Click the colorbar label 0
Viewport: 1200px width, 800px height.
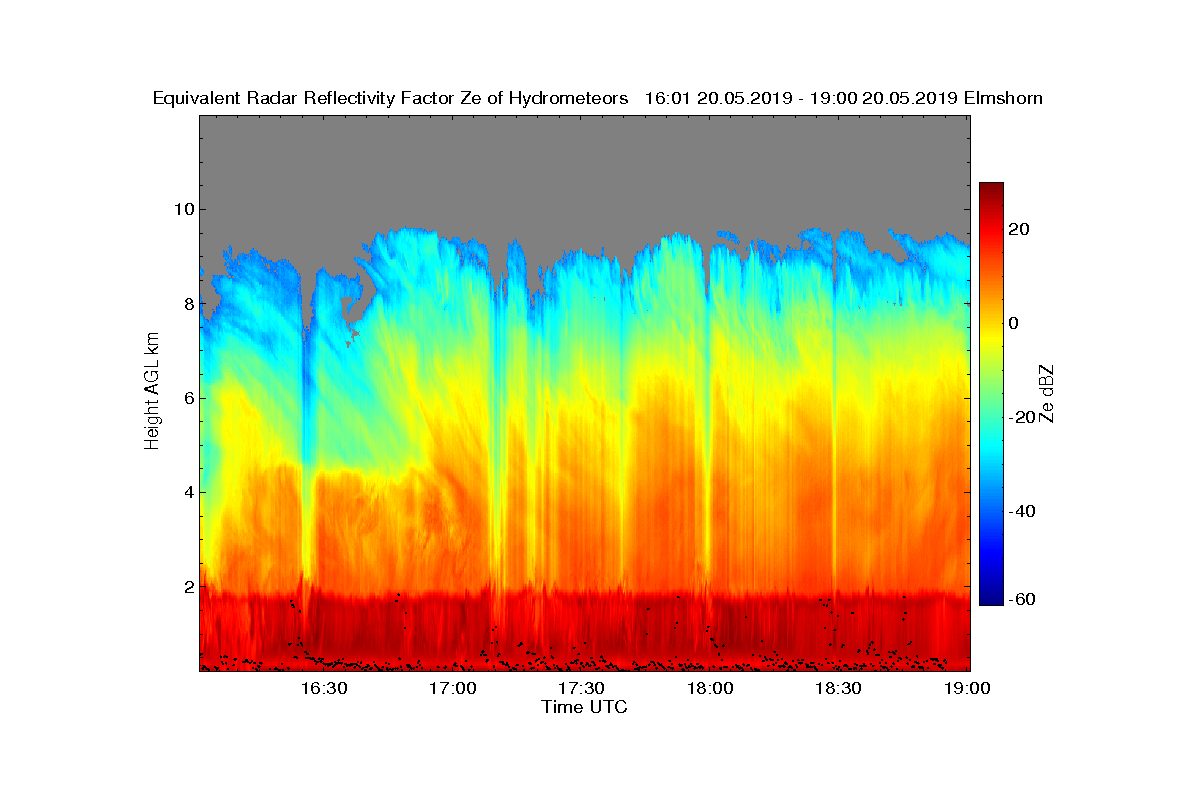coord(1015,323)
